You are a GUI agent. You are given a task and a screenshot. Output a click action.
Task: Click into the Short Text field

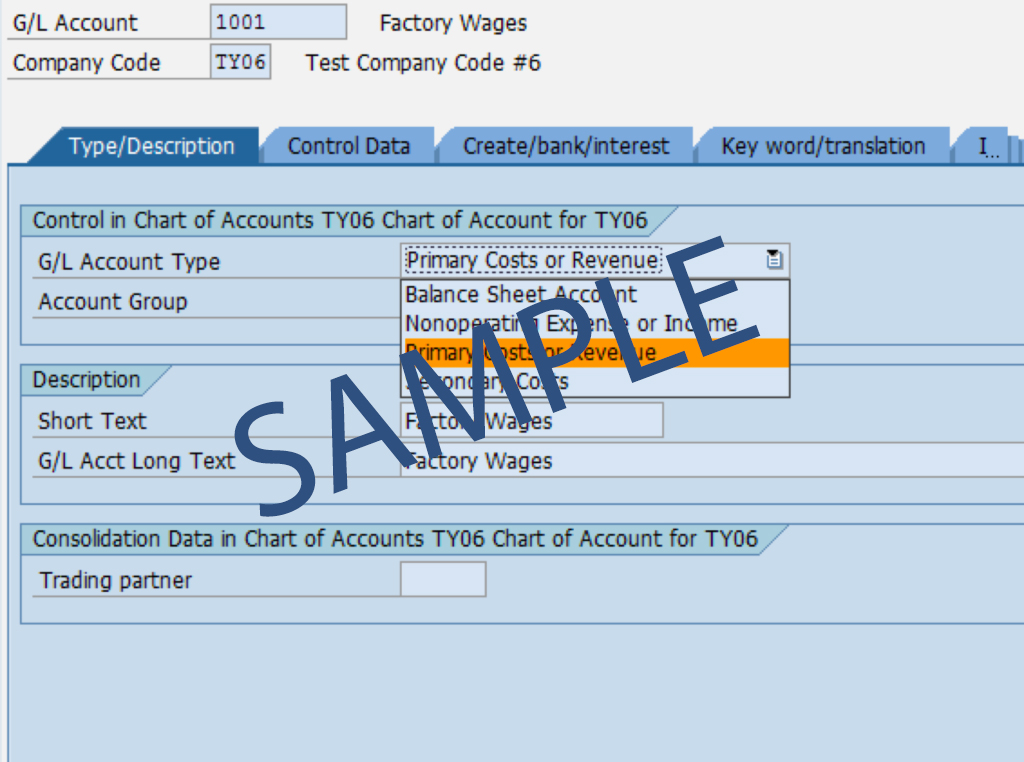[531, 421]
